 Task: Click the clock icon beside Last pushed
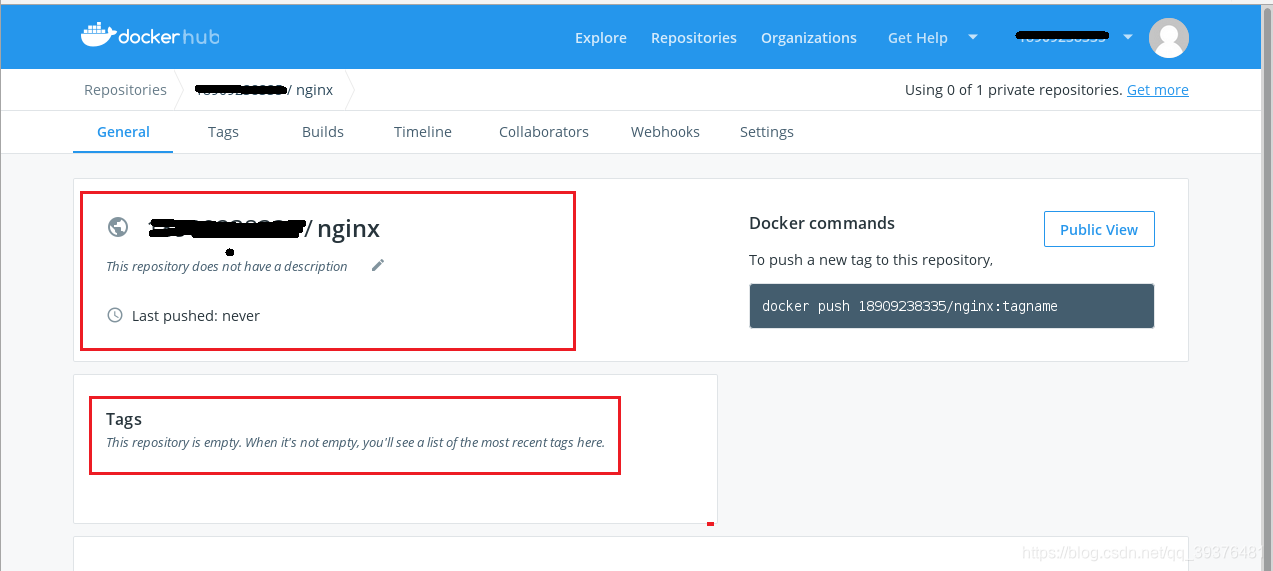(x=115, y=315)
